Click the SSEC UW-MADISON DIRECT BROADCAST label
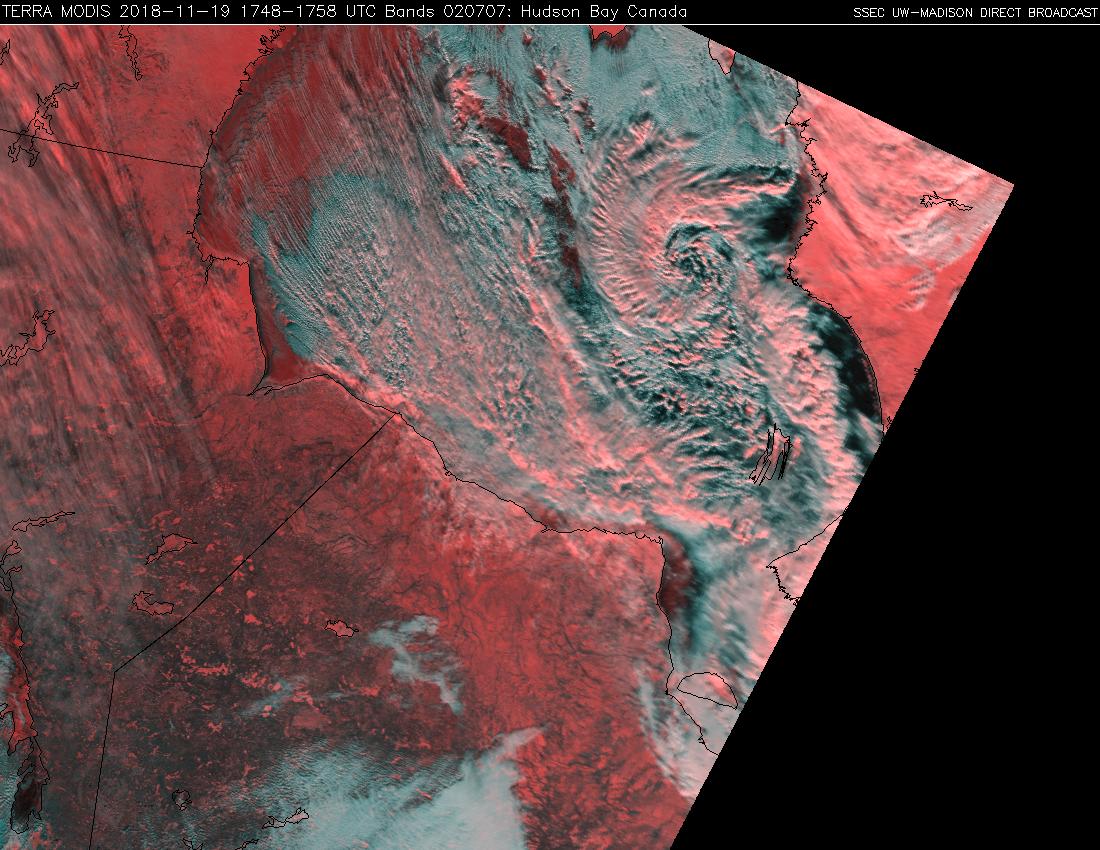The image size is (1100, 850). point(975,13)
